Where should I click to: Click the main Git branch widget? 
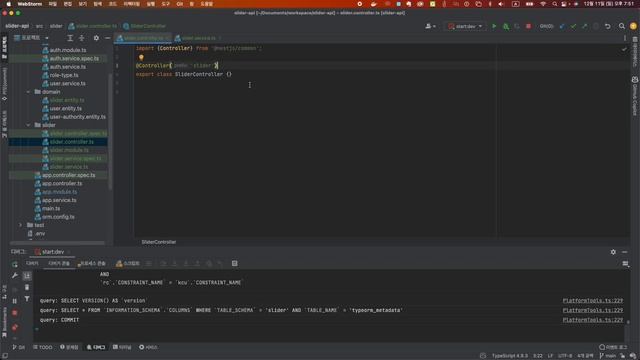pyautogui.click(x=608, y=356)
